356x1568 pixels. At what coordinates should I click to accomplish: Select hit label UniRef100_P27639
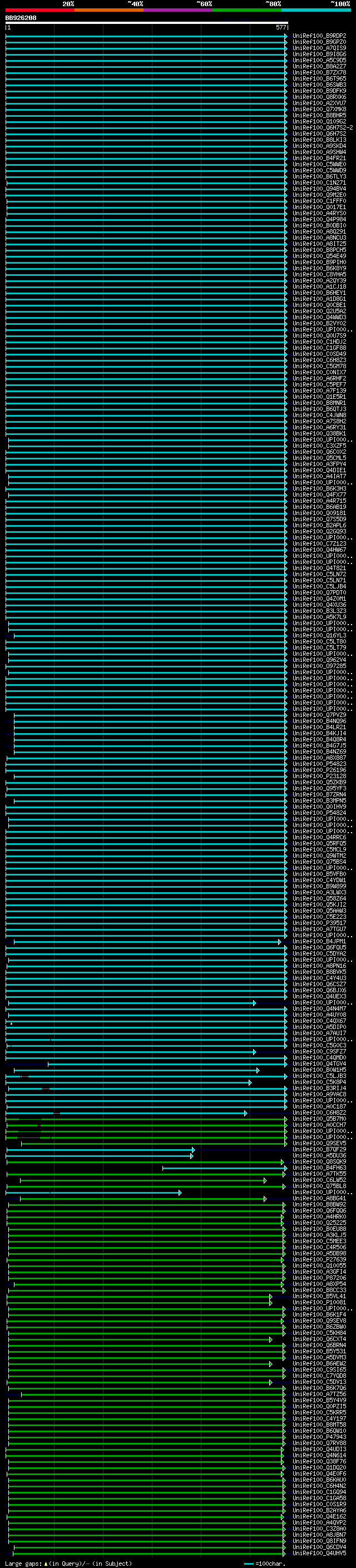[x=319, y=1259]
